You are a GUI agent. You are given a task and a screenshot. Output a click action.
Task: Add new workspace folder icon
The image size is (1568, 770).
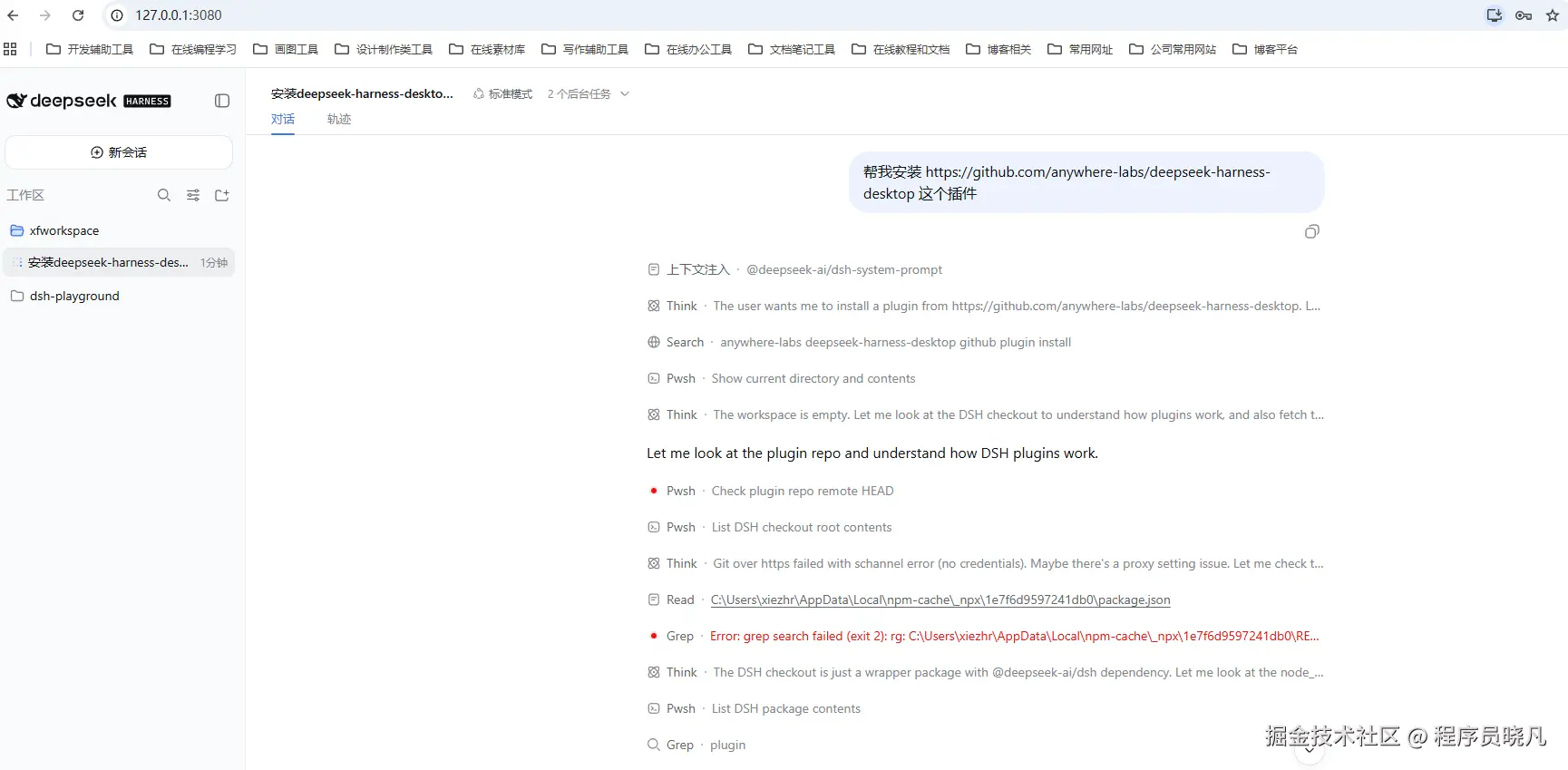[222, 195]
